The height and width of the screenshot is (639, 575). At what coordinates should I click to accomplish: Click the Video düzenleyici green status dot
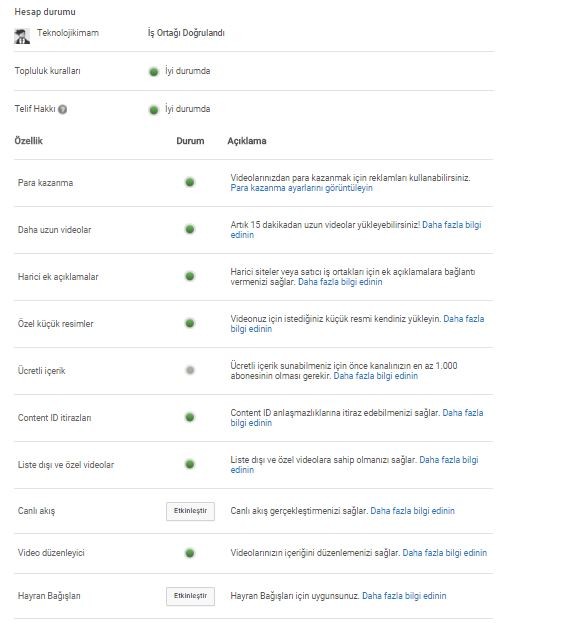[x=190, y=553]
